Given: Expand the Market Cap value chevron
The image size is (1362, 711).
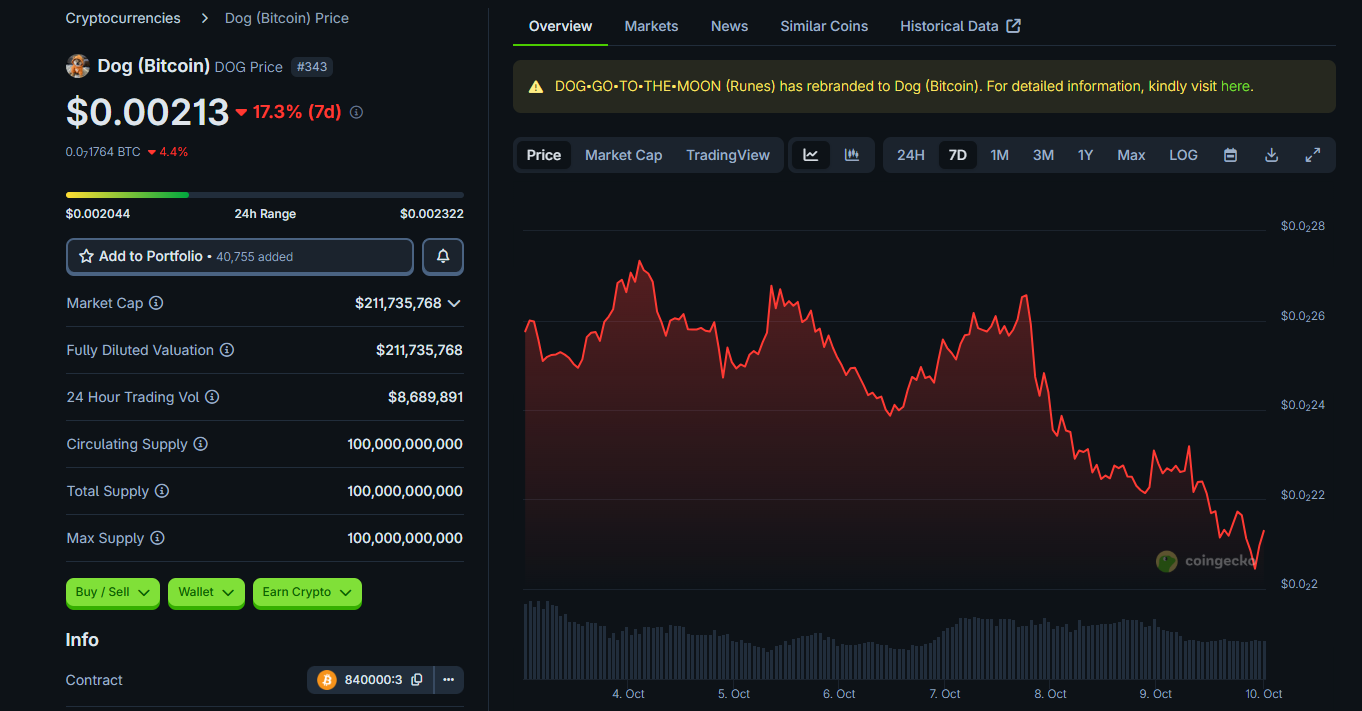Looking at the screenshot, I should pos(454,303).
